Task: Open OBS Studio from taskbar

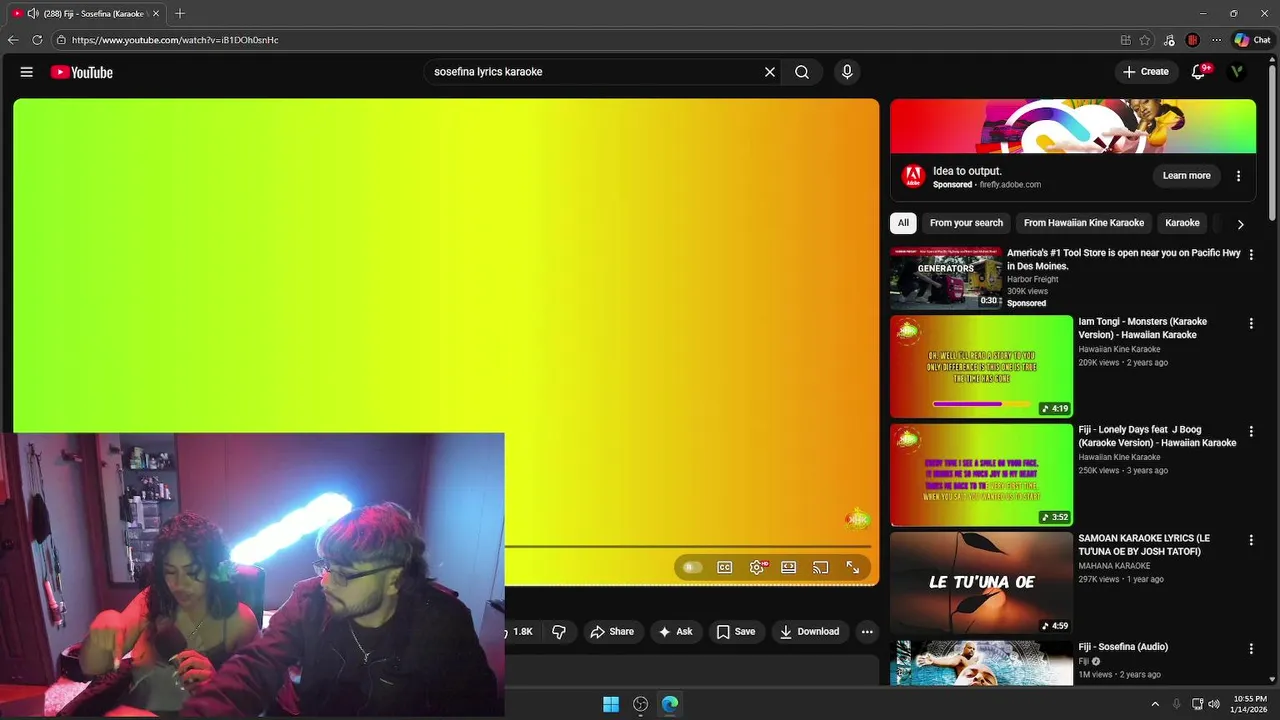Action: [x=641, y=704]
